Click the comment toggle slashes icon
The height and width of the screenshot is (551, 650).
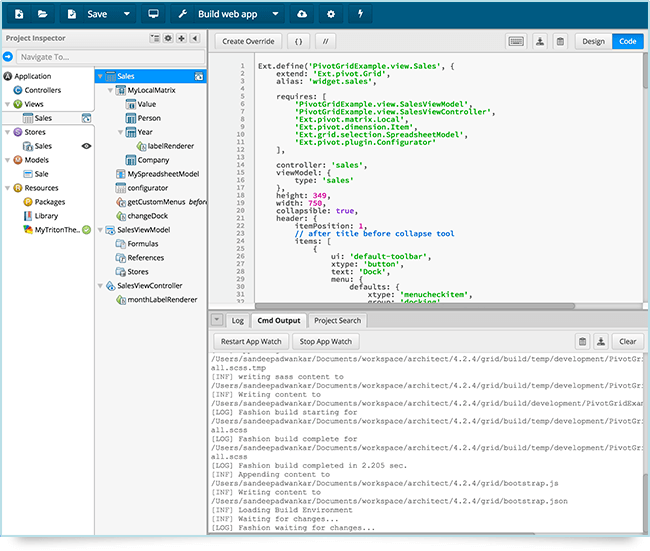click(325, 41)
